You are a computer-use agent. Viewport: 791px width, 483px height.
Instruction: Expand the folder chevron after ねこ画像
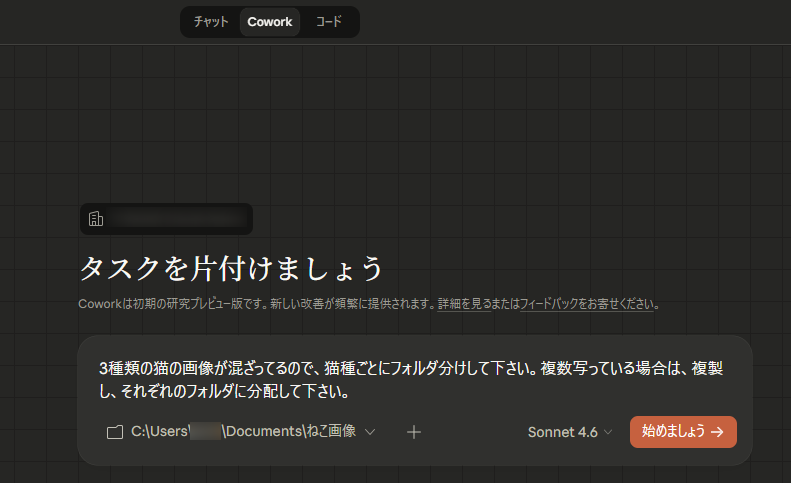[x=370, y=432]
